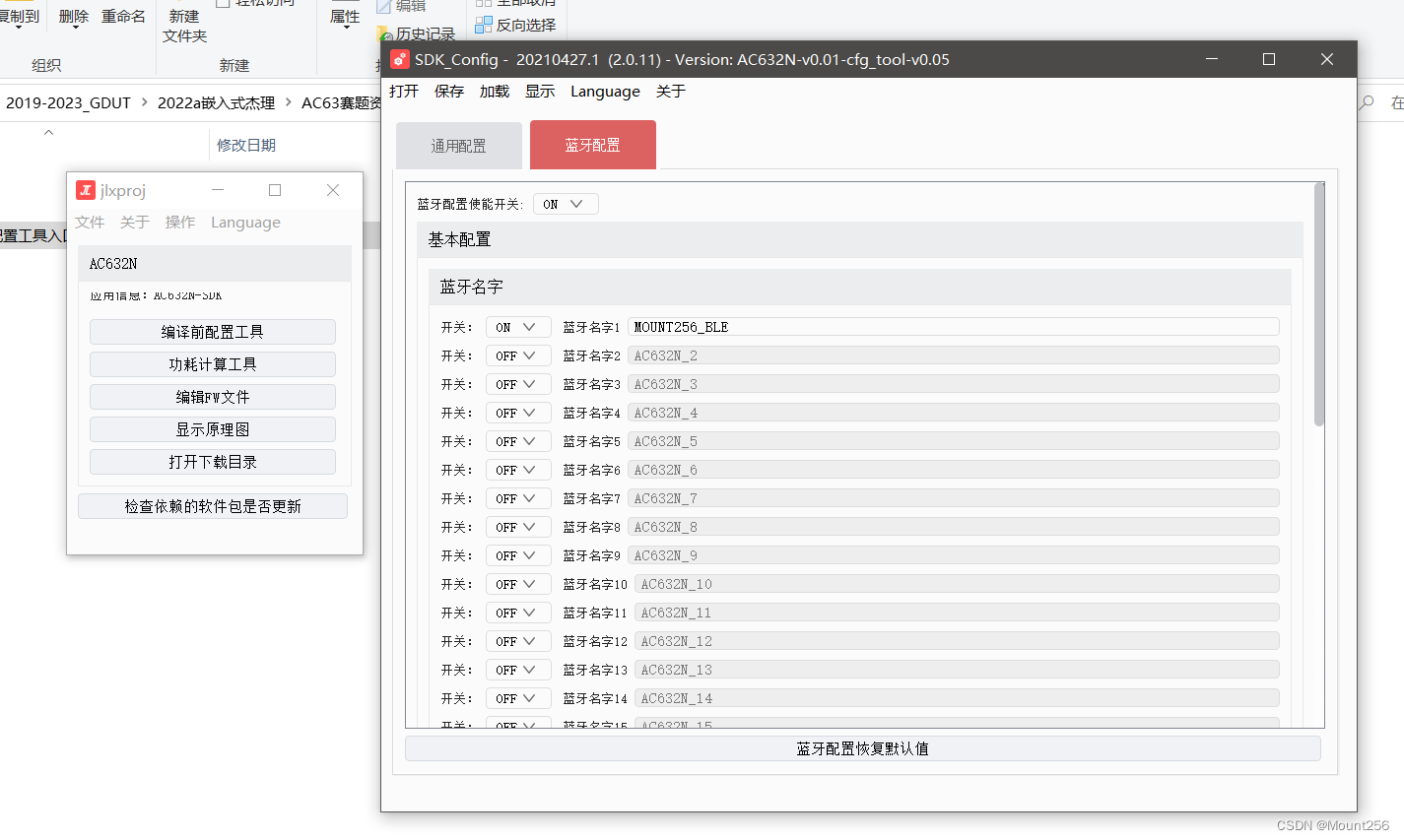Open the 蓝牙名字7 OFF switch dropdown

[x=518, y=498]
